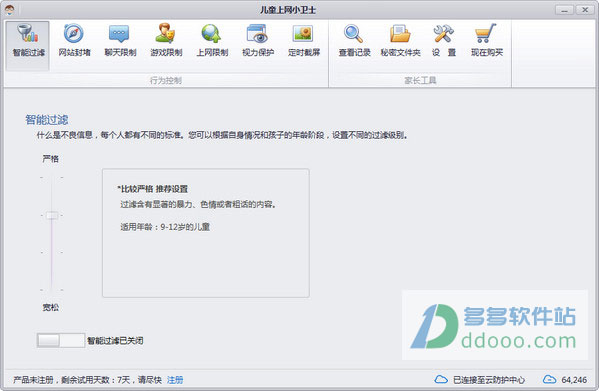Click the 产品未注册 trial status text
Image resolution: width=599 pixels, height=391 pixels.
(87, 380)
